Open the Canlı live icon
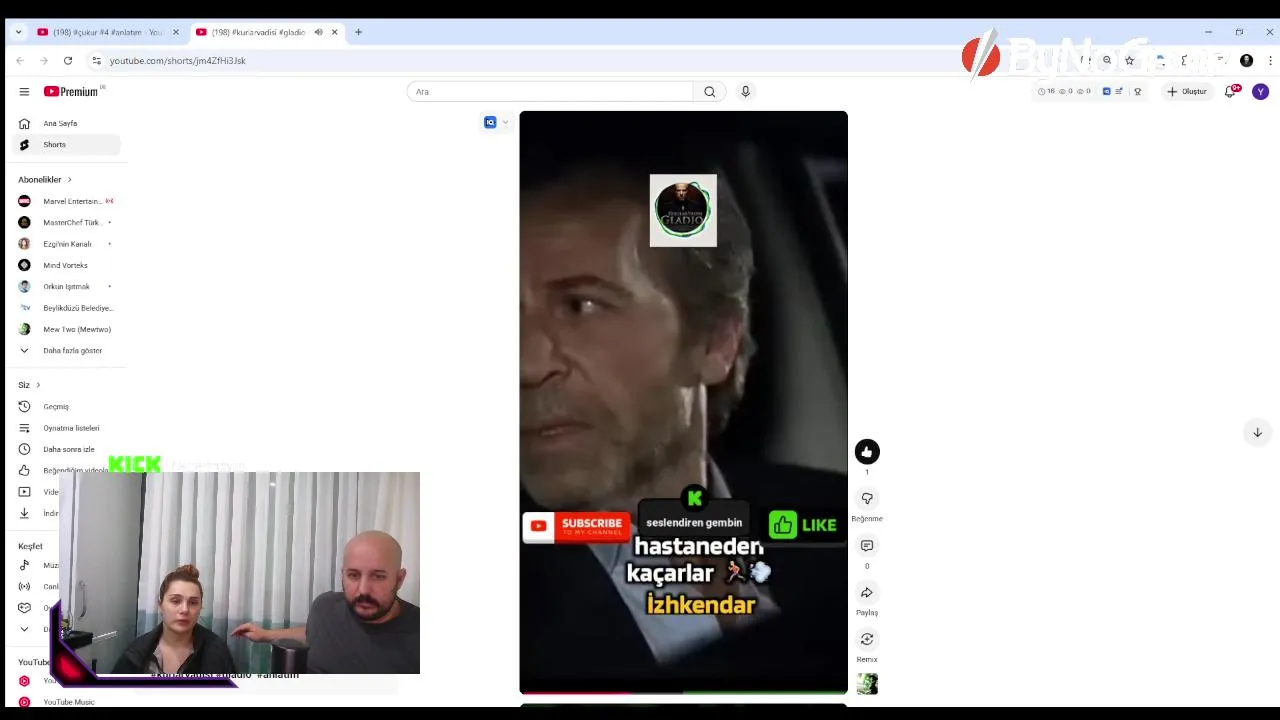Image resolution: width=1280 pixels, height=720 pixels. coord(24,586)
